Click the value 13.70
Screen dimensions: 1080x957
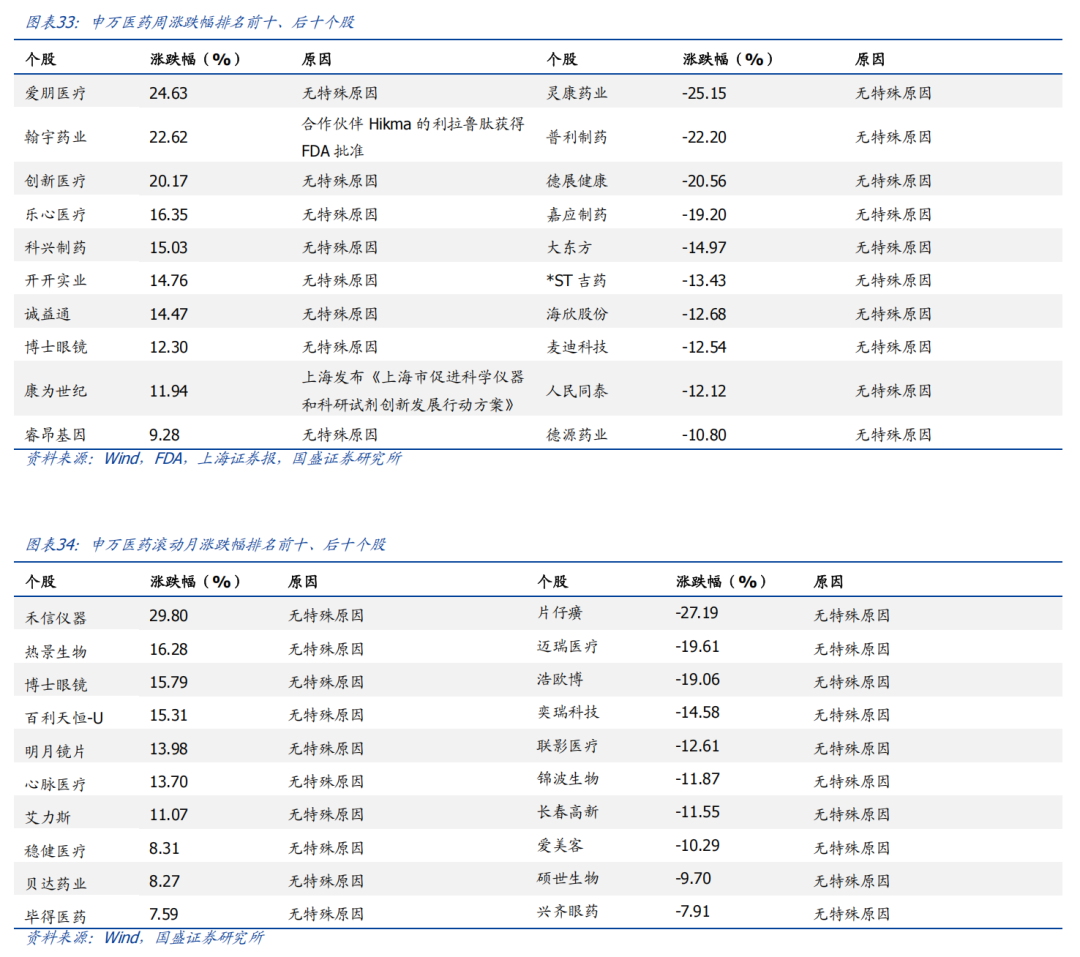pos(168,781)
